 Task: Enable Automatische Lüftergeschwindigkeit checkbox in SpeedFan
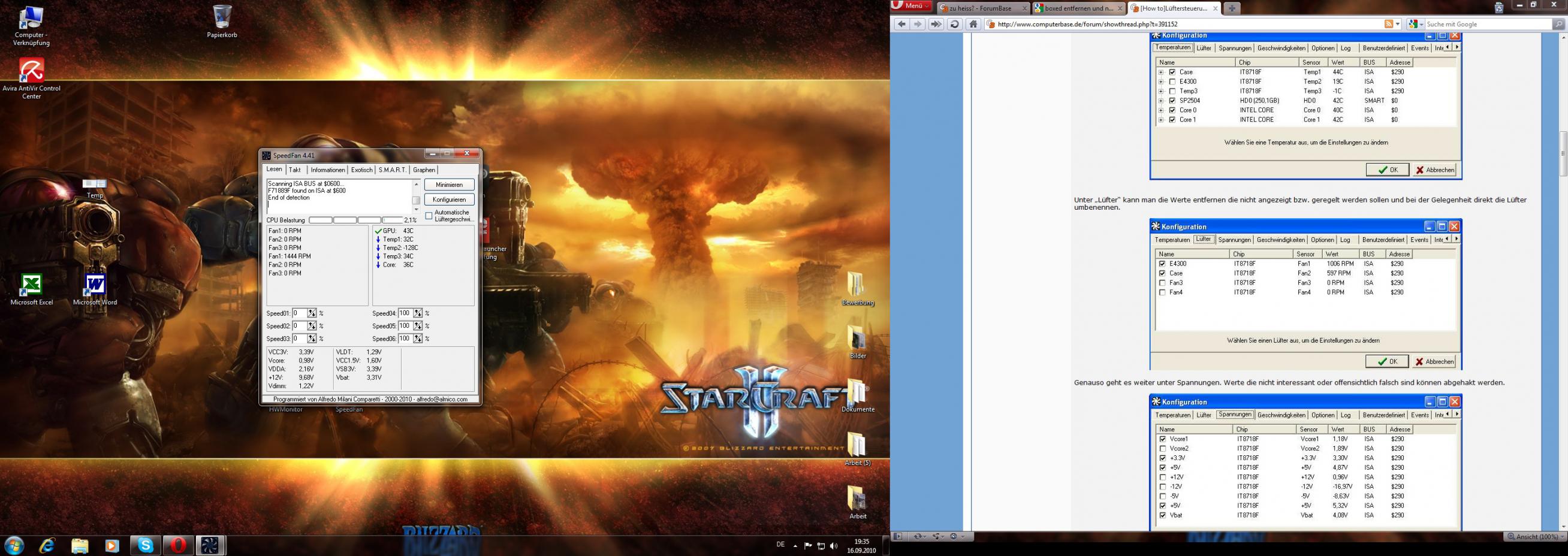429,216
